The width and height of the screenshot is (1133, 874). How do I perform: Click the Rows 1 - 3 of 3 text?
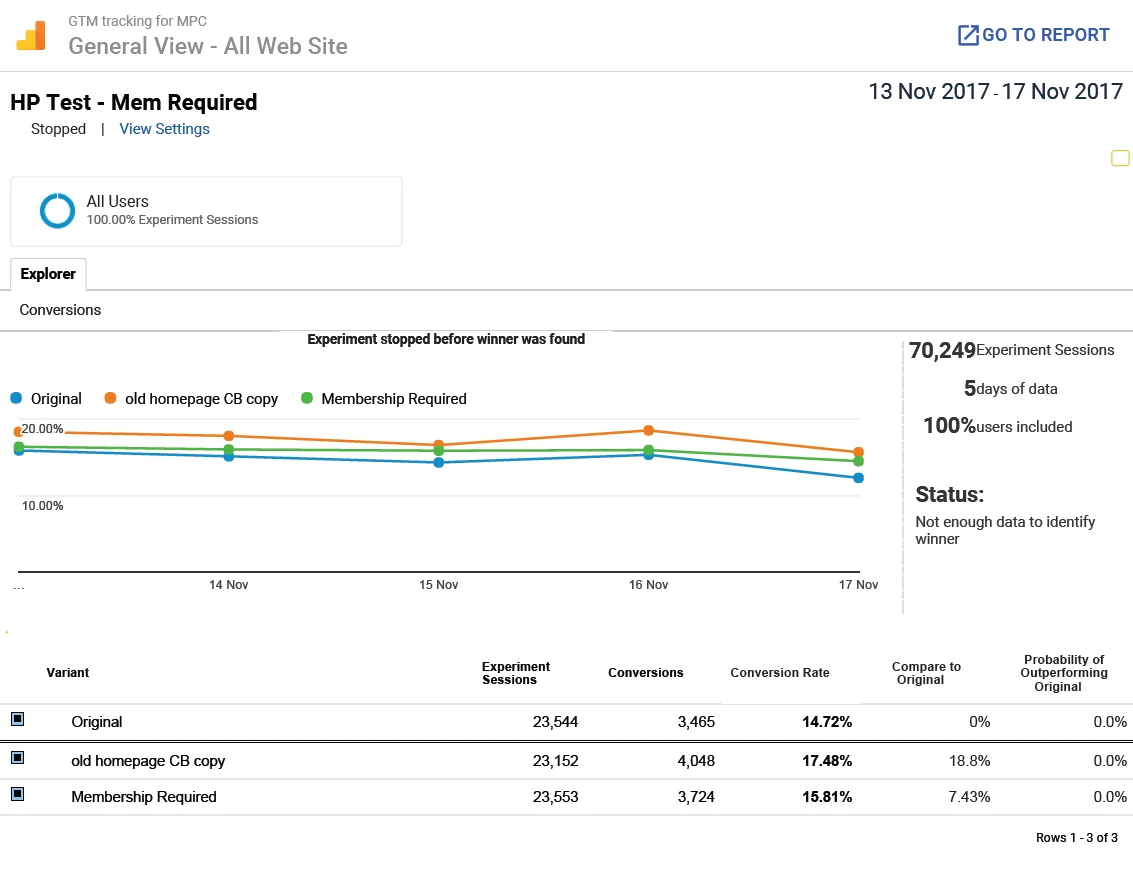[1077, 838]
